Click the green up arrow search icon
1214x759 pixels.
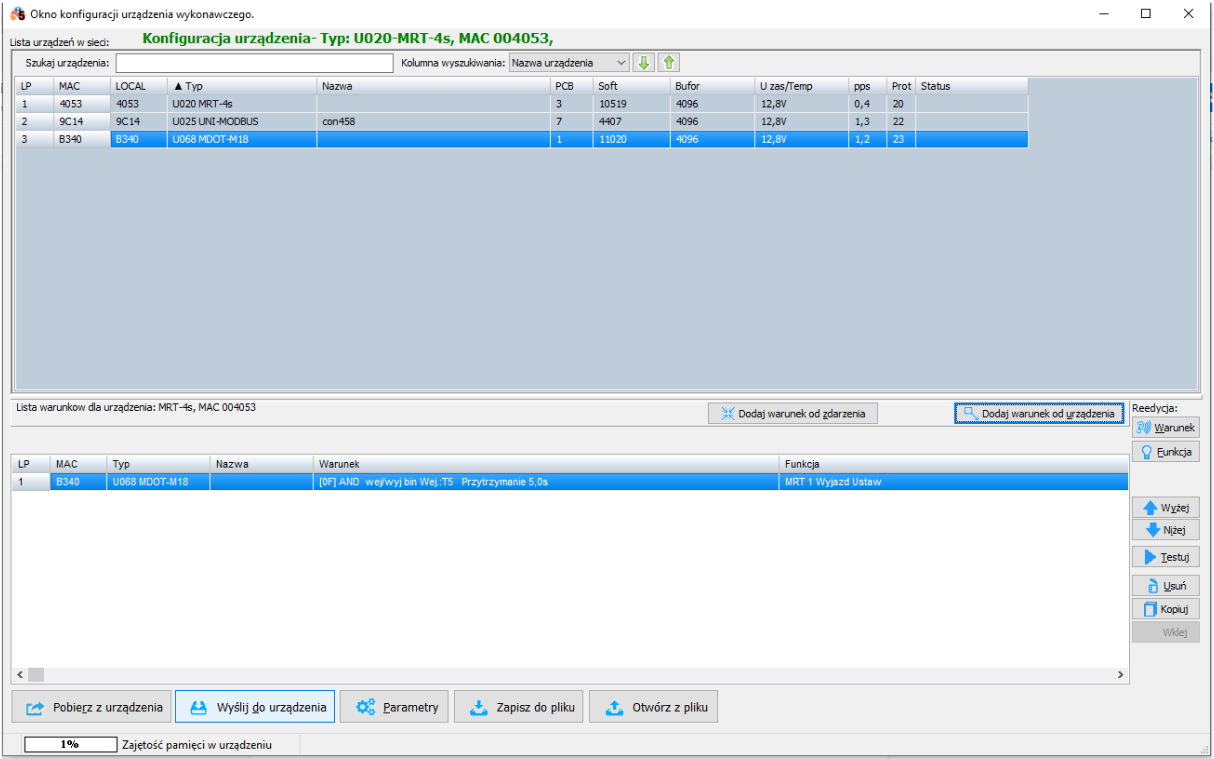(x=669, y=63)
